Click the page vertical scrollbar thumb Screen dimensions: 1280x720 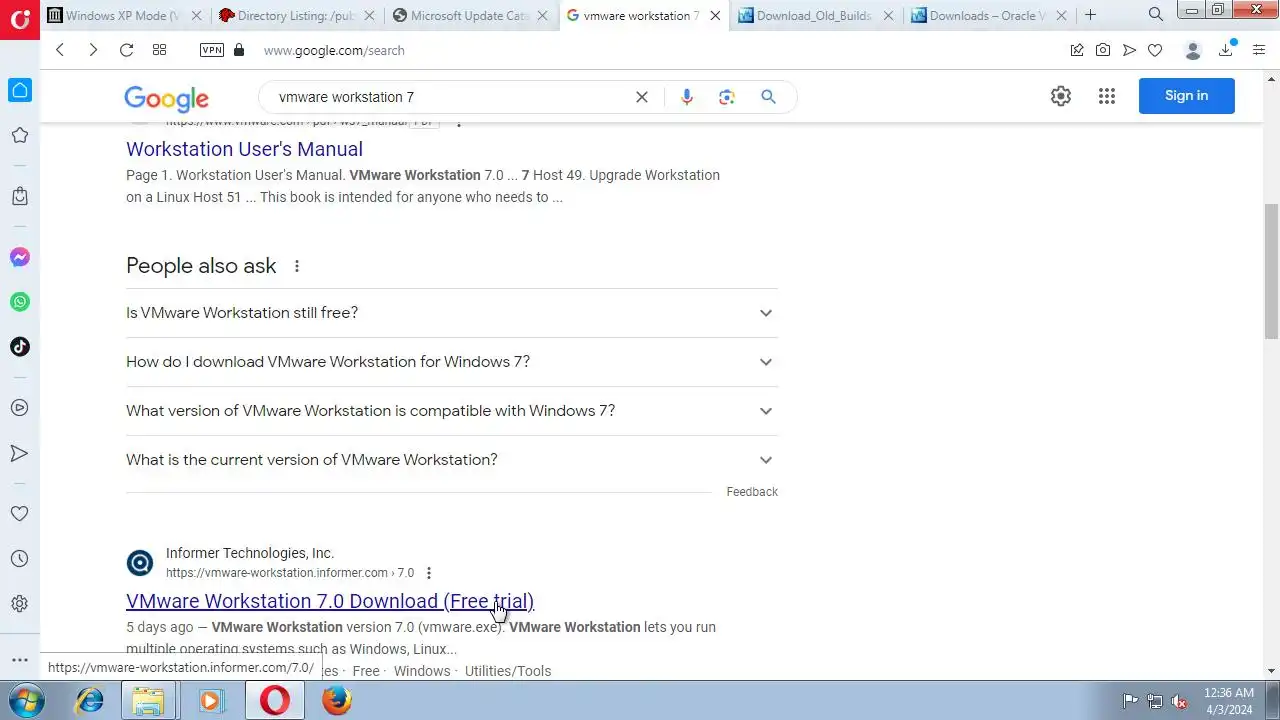pyautogui.click(x=1272, y=270)
